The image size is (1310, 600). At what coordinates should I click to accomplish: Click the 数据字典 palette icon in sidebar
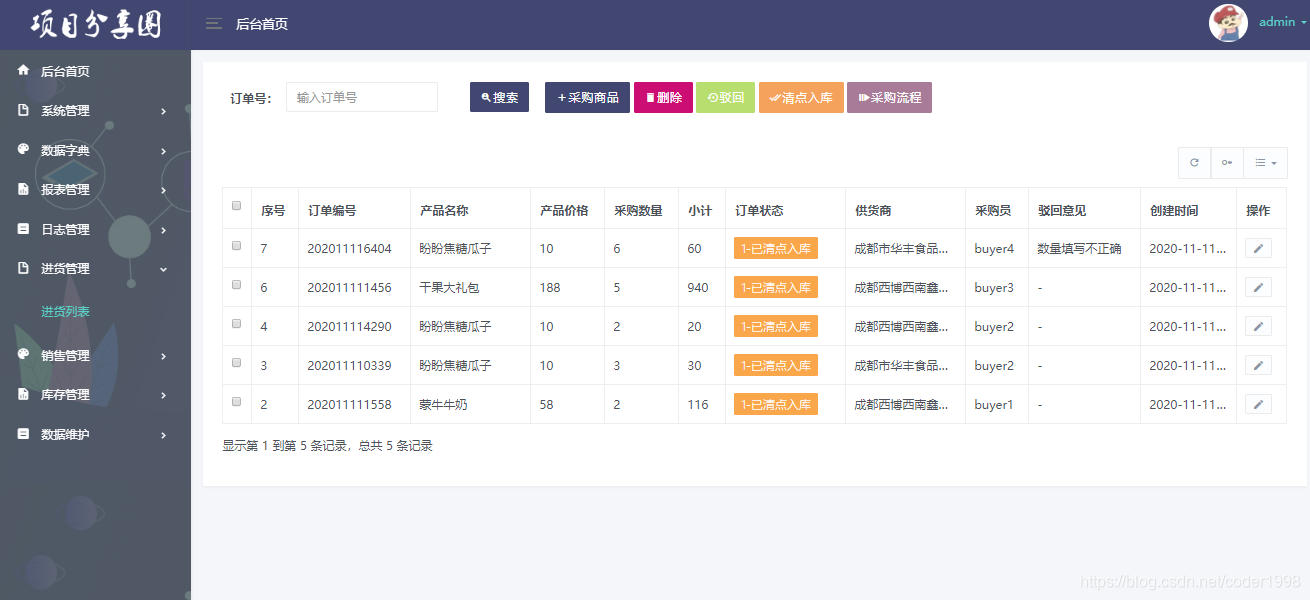tap(23, 150)
